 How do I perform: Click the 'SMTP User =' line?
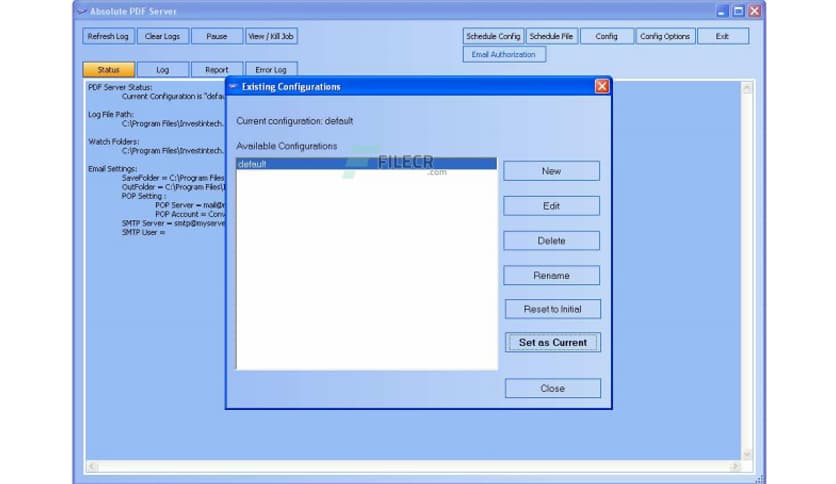143,232
